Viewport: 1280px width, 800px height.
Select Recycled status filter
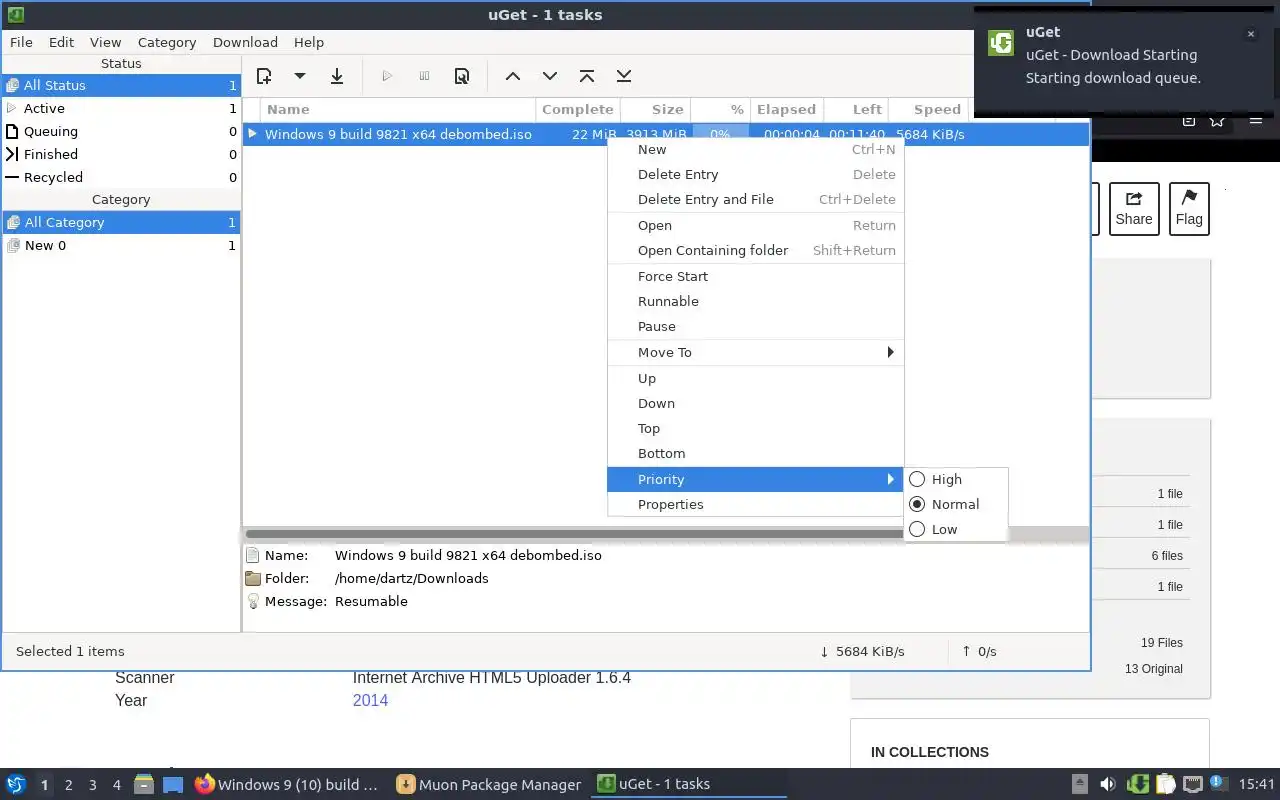[121, 177]
